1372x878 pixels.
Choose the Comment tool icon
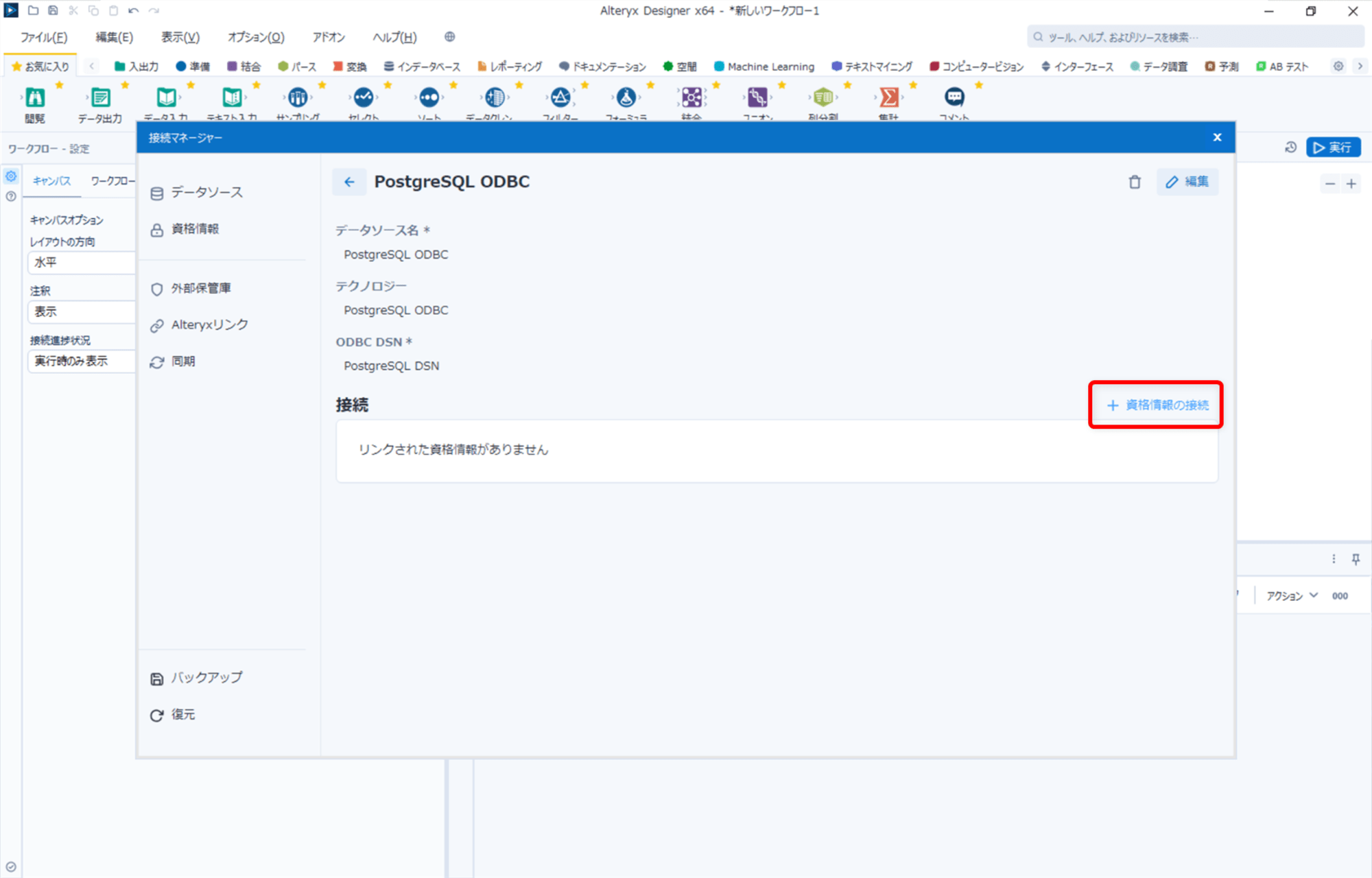click(954, 97)
